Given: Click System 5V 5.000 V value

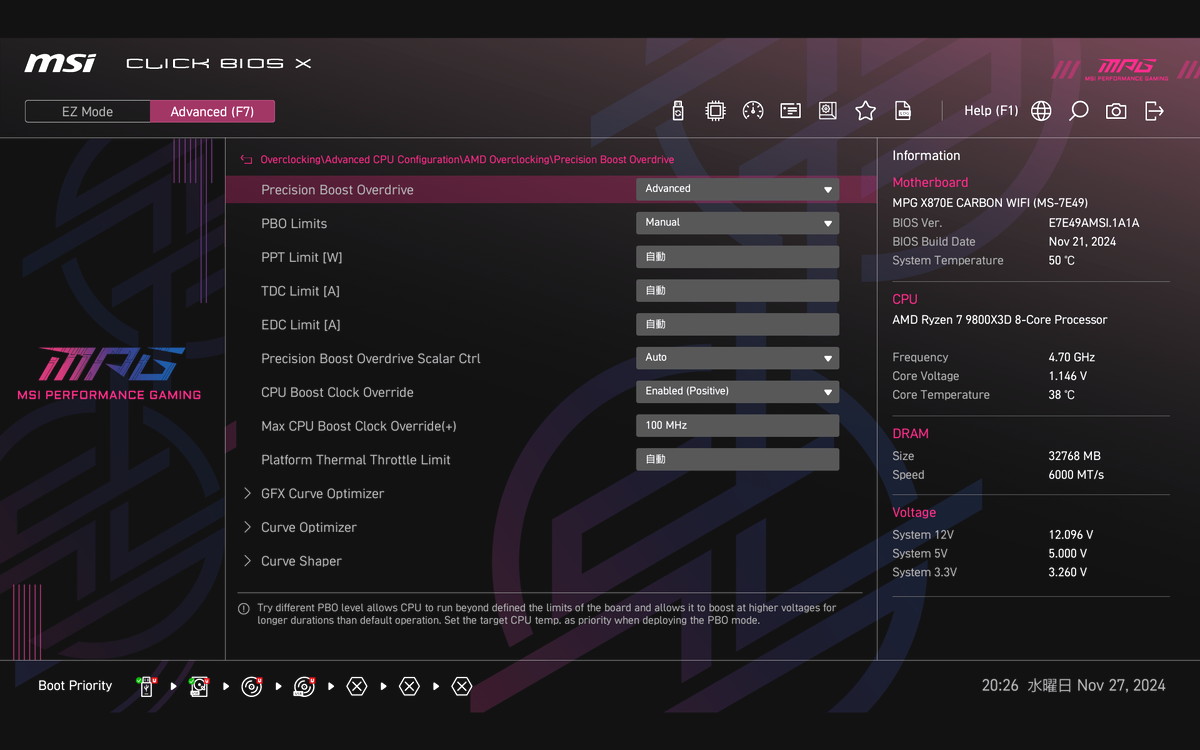Looking at the screenshot, I should (1068, 554).
